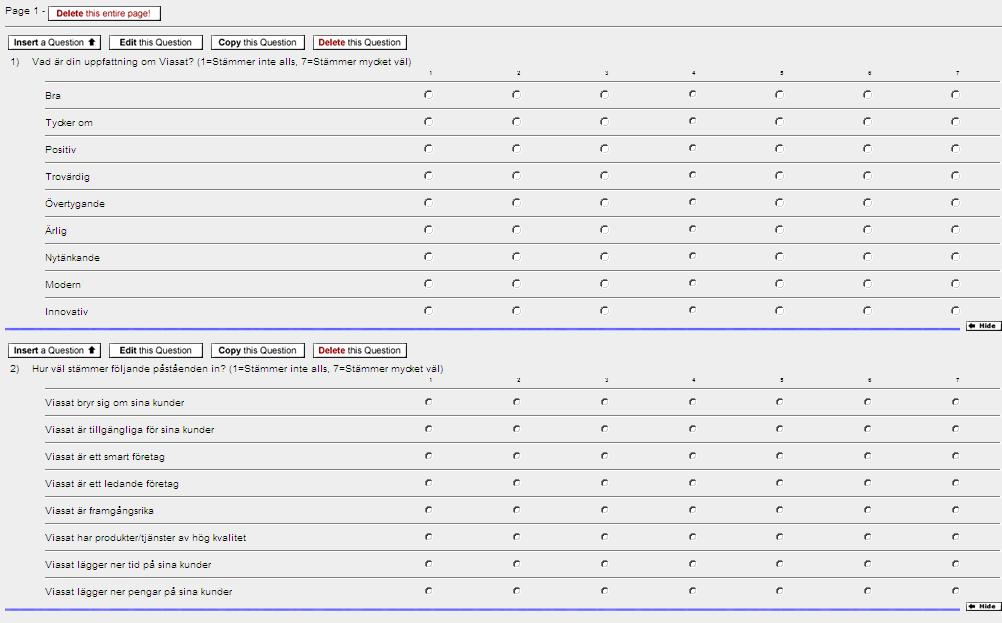The image size is (1002, 623).
Task: Insert a question above question 2
Action: tap(54, 351)
